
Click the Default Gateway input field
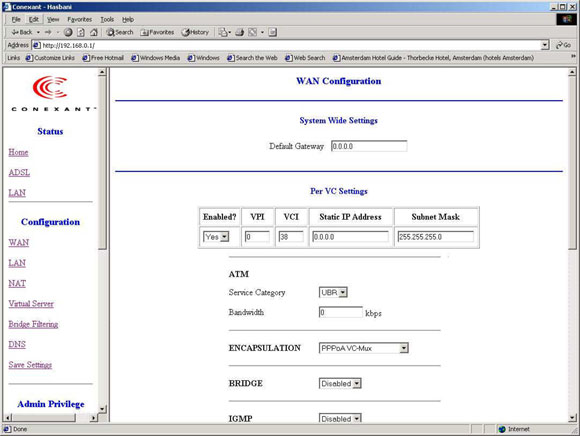pos(369,146)
